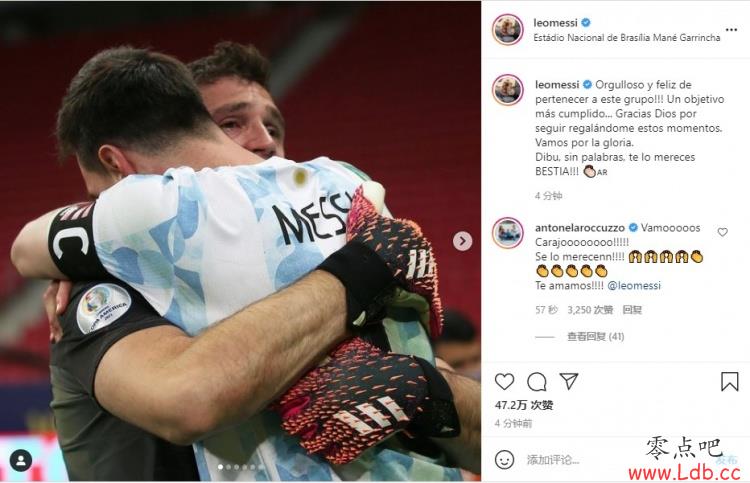Reply to antonelaroccuzzo's comment

(632, 310)
